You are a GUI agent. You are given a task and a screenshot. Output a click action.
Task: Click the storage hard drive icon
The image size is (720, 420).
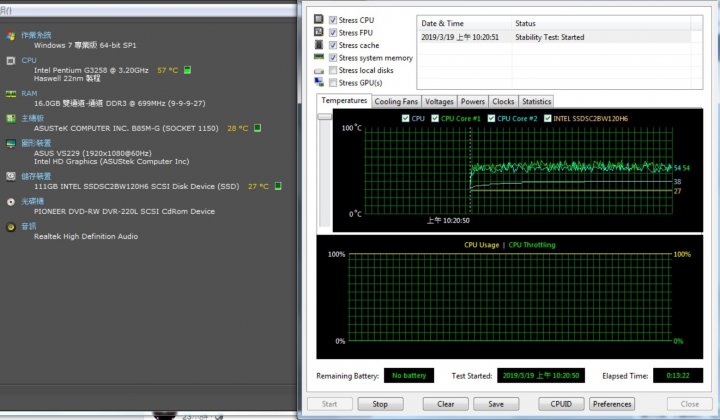pos(11,177)
